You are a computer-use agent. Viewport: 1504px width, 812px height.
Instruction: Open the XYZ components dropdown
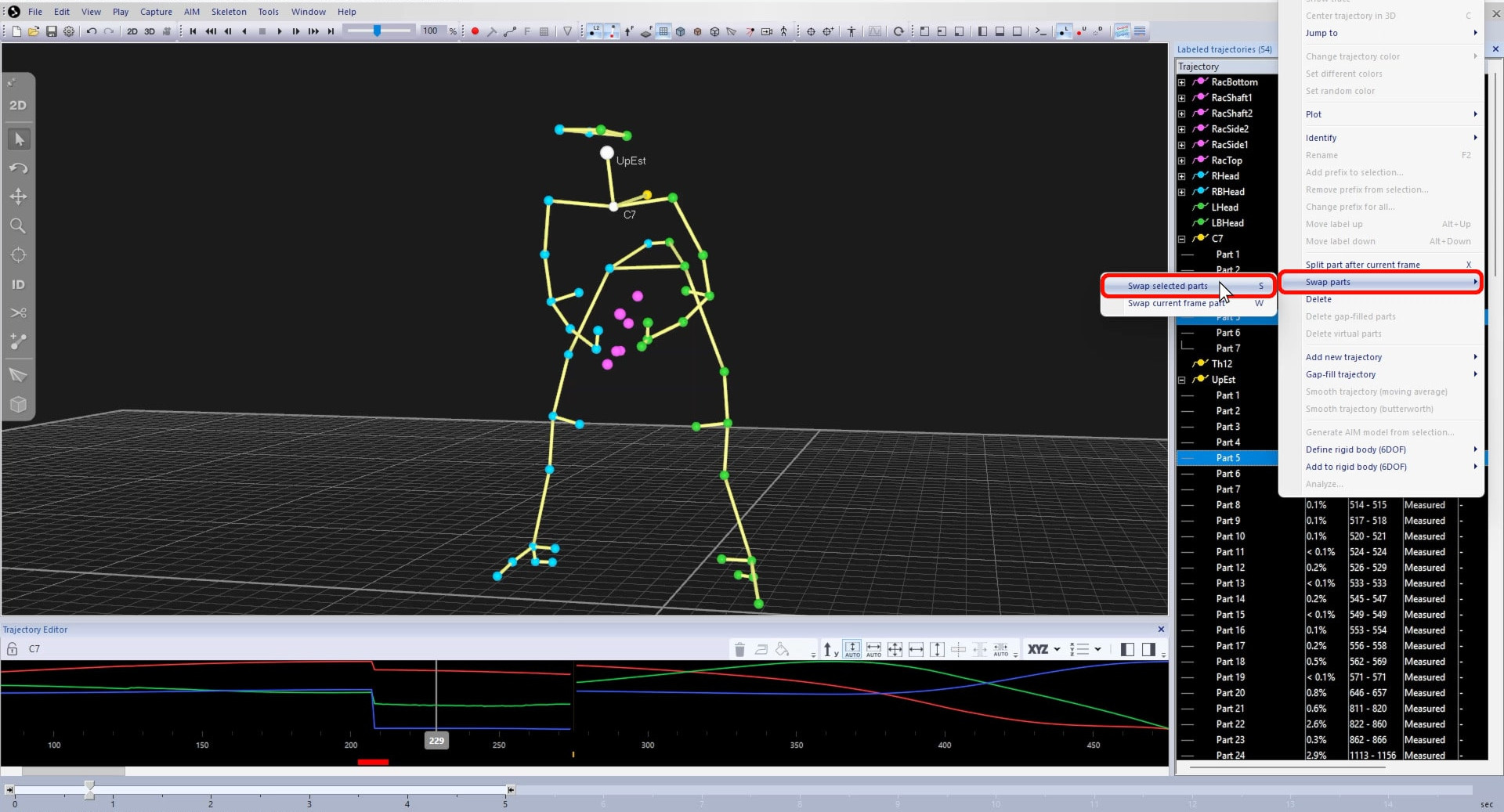[1044, 649]
